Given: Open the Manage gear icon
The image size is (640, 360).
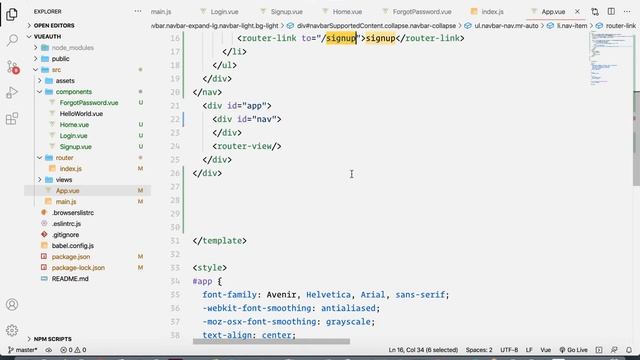Looking at the screenshot, I should click(x=12, y=330).
